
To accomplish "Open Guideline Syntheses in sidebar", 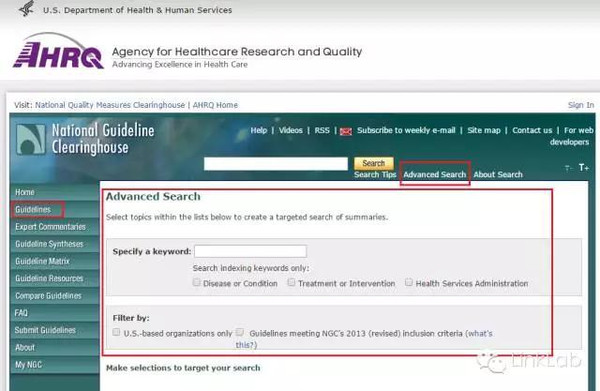I will (55, 244).
